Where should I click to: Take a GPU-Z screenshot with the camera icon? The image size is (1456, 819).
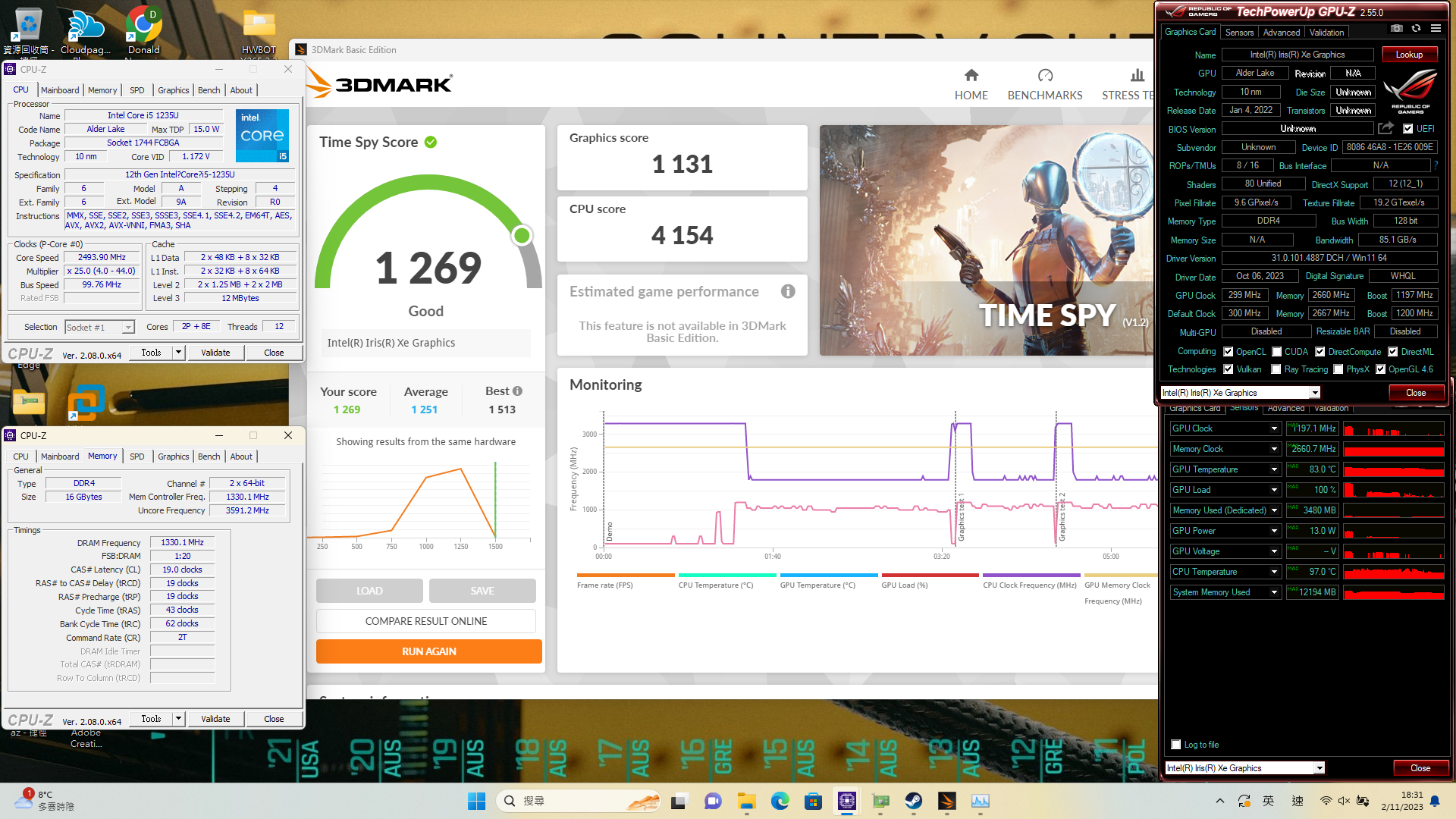point(1397,28)
